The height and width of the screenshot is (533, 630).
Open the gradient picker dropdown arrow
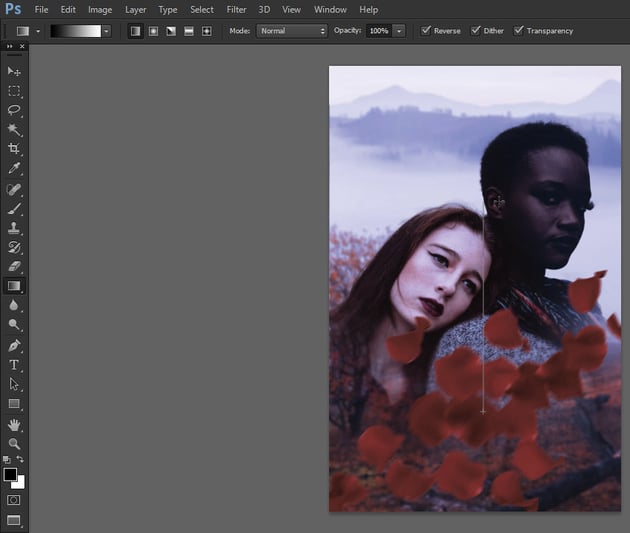(106, 31)
